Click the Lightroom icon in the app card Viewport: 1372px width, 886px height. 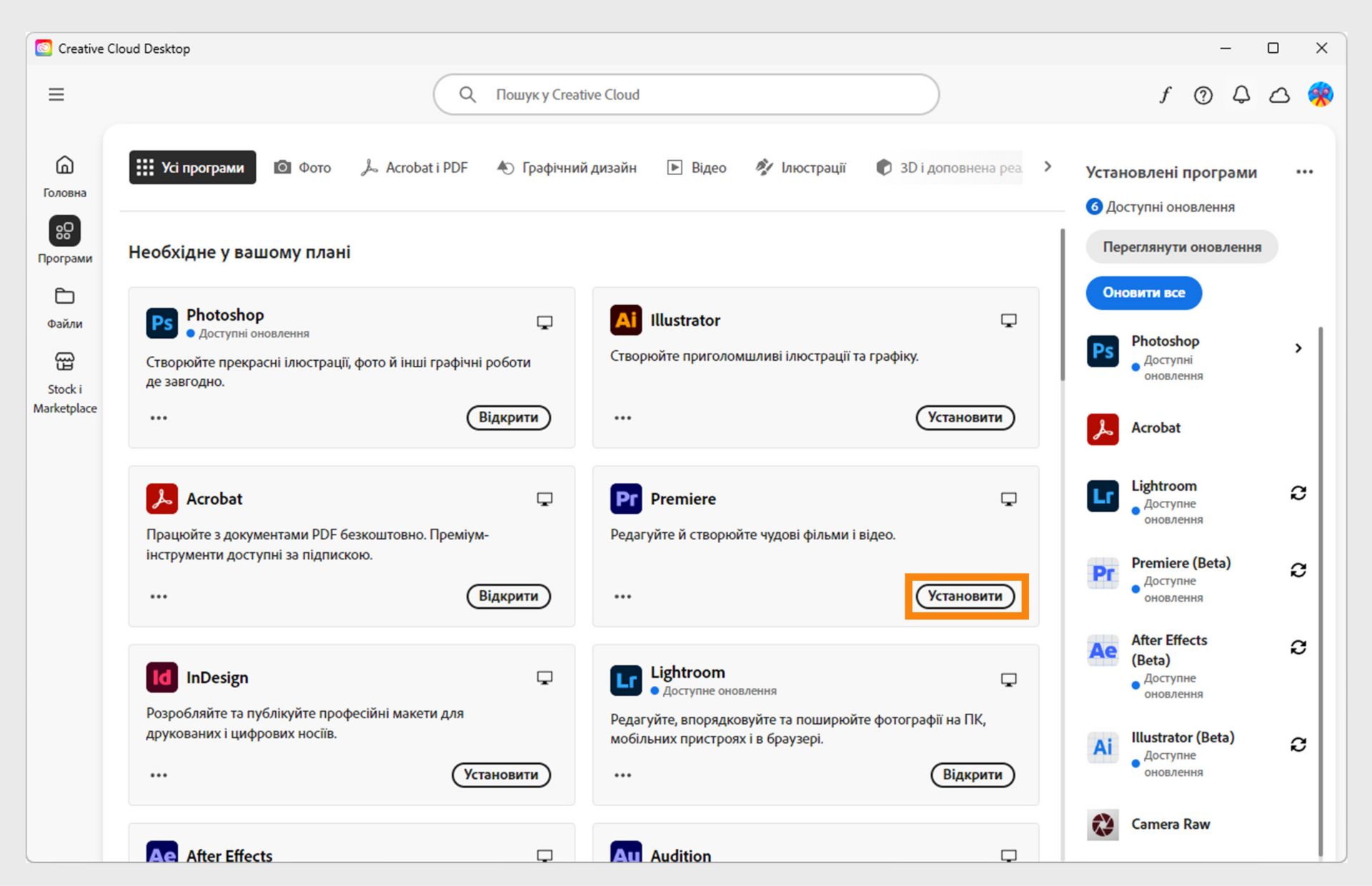tap(626, 680)
